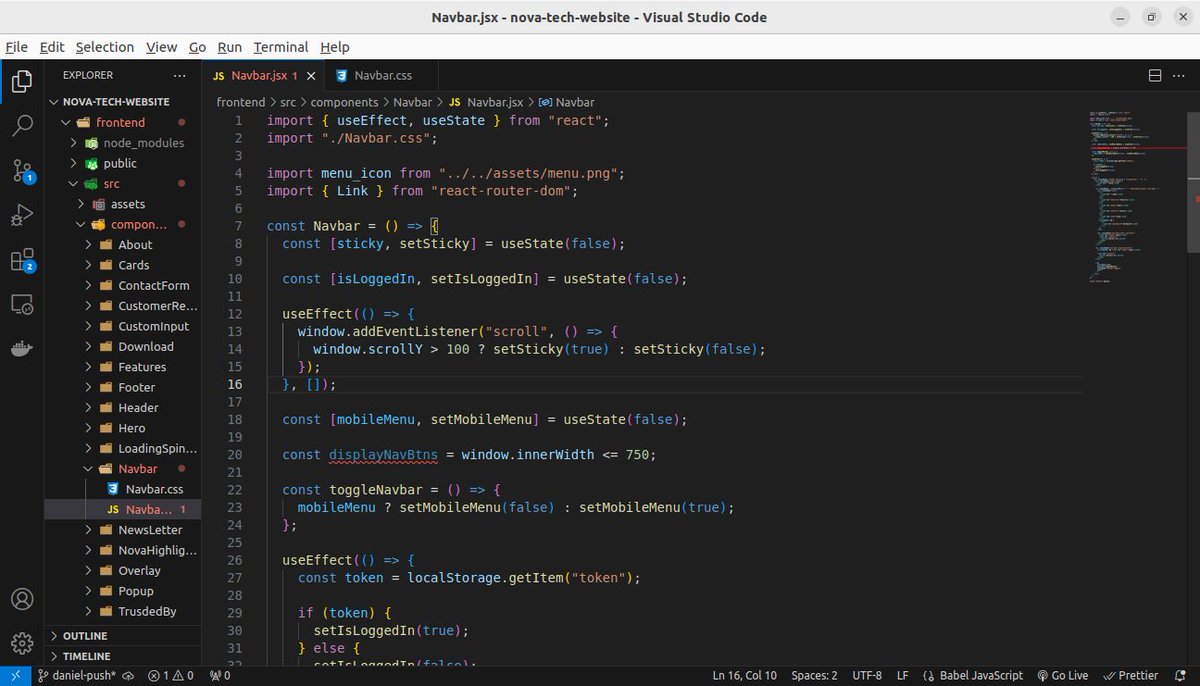Click the forwarded ports indicator showing 0
The height and width of the screenshot is (686, 1200).
[x=220, y=676]
